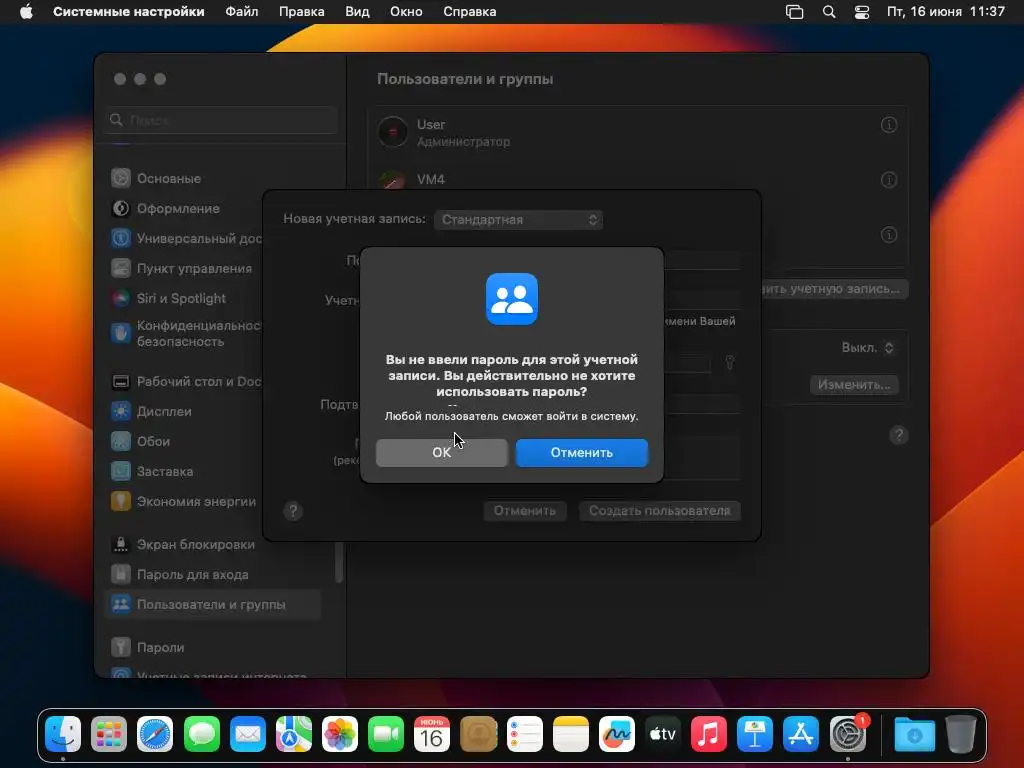Click the Users and Groups icon in alert

click(x=511, y=299)
